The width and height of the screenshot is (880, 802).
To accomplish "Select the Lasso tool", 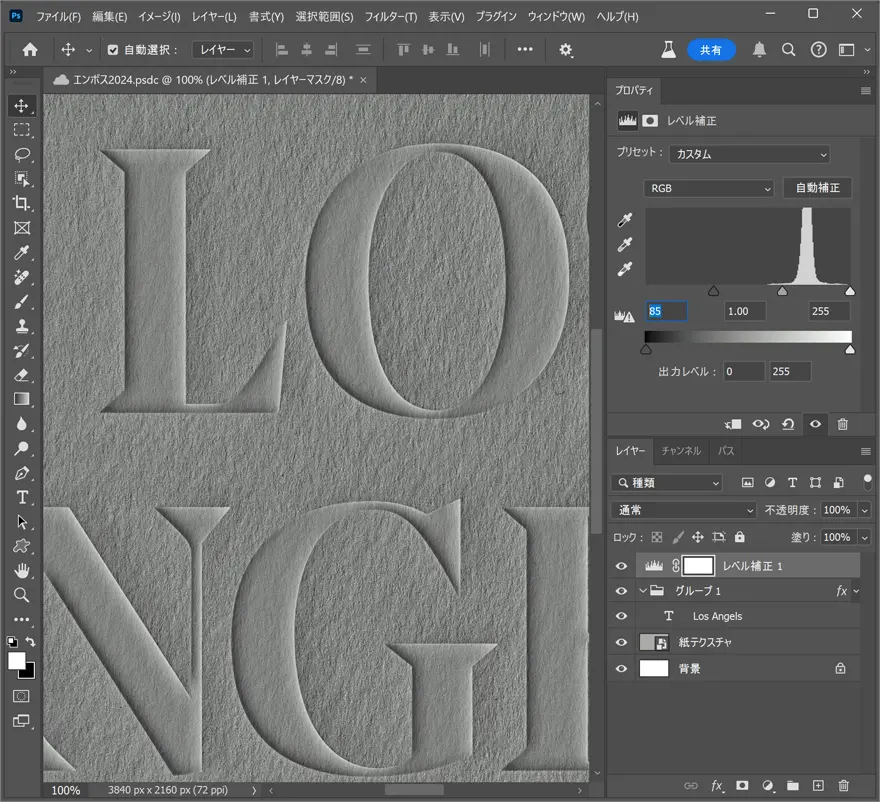I will pyautogui.click(x=21, y=154).
